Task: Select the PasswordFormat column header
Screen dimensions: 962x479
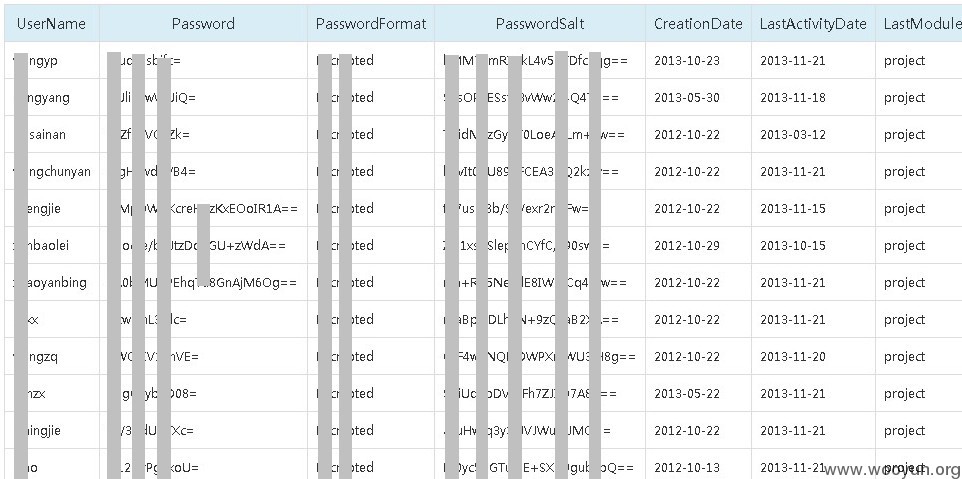Action: point(371,24)
